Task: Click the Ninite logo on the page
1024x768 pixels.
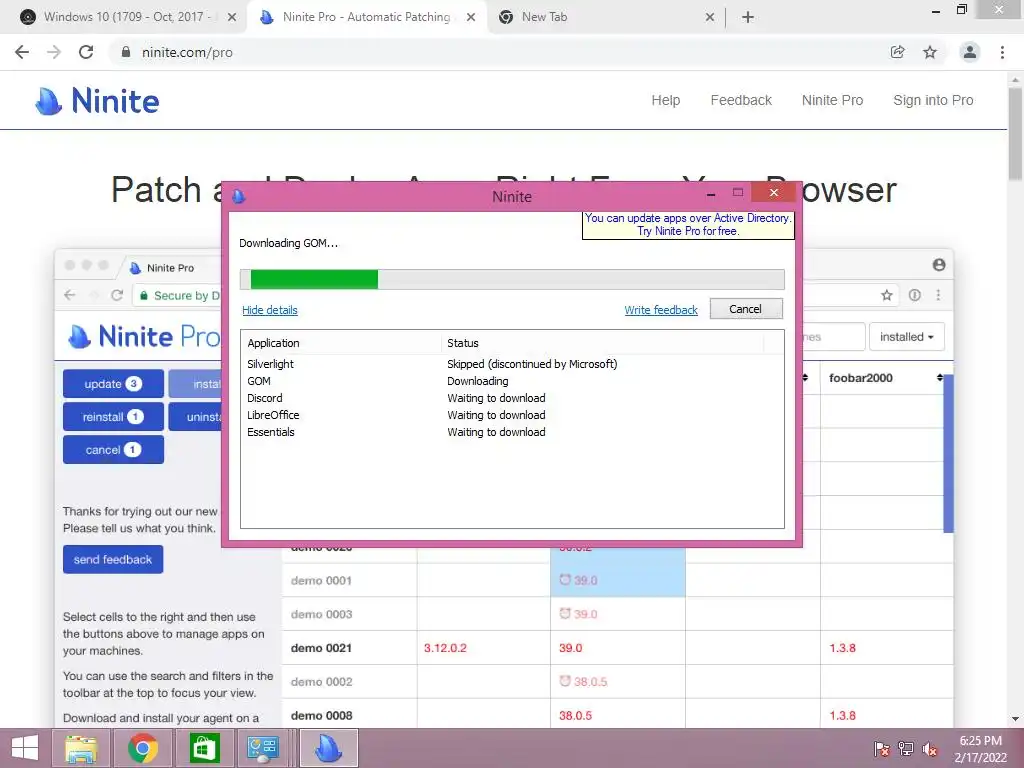Action: (97, 101)
